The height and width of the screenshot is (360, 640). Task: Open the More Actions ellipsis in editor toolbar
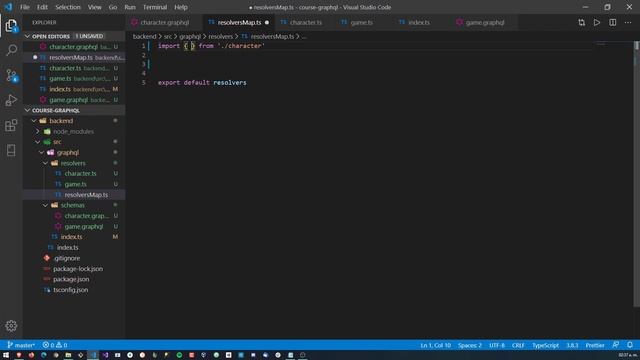(628, 22)
